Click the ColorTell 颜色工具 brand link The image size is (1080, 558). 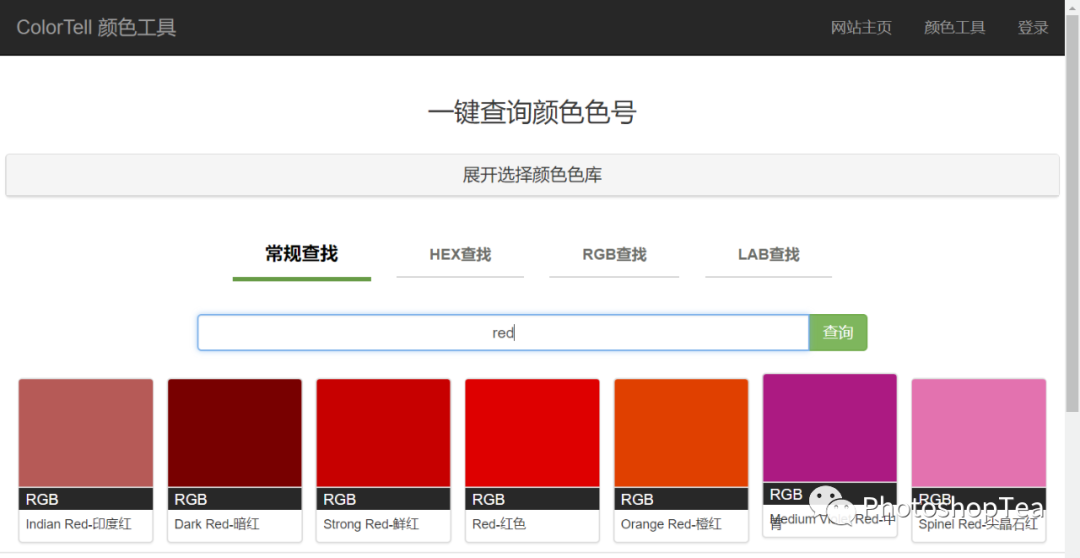(96, 28)
